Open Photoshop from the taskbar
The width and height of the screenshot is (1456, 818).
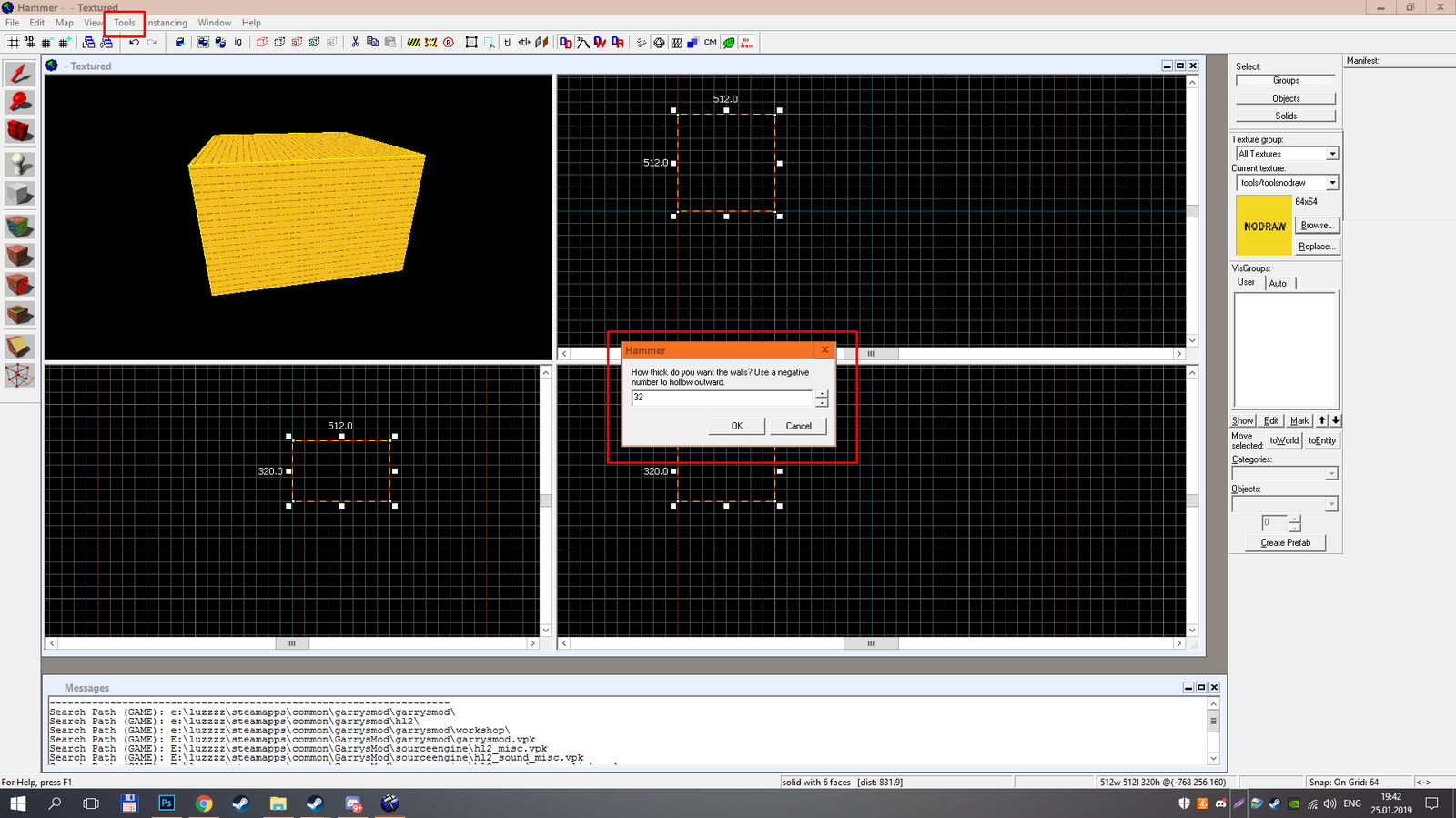(167, 803)
